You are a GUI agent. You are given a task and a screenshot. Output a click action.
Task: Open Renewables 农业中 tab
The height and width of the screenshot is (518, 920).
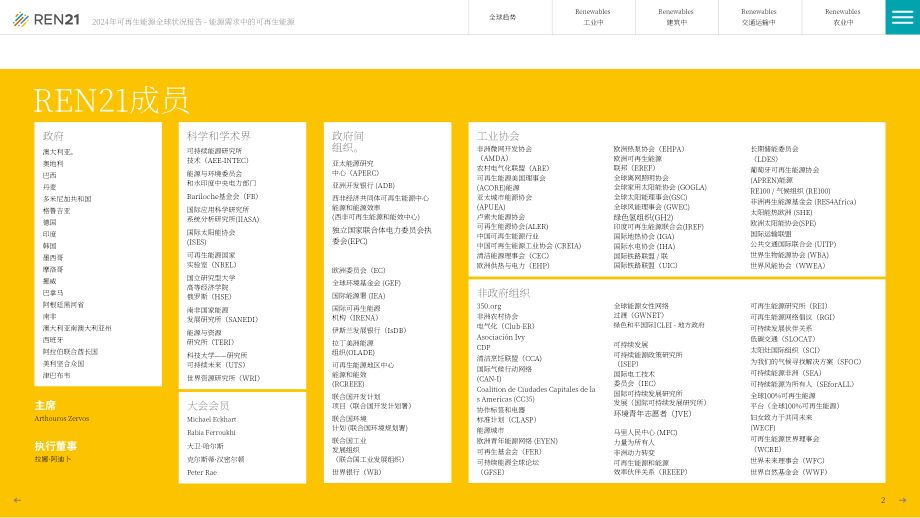tap(843, 17)
